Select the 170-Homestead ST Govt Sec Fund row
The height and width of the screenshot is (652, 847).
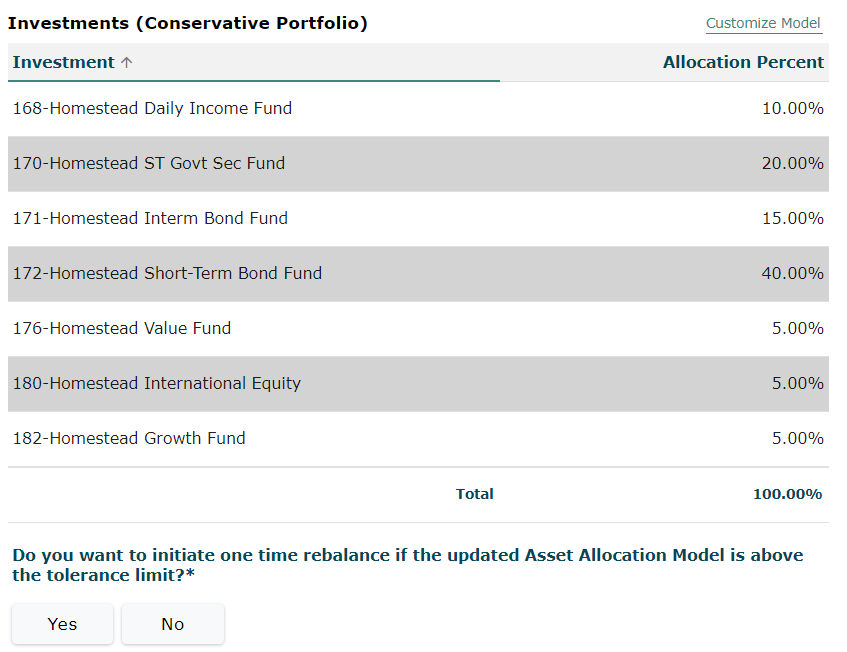pos(418,164)
